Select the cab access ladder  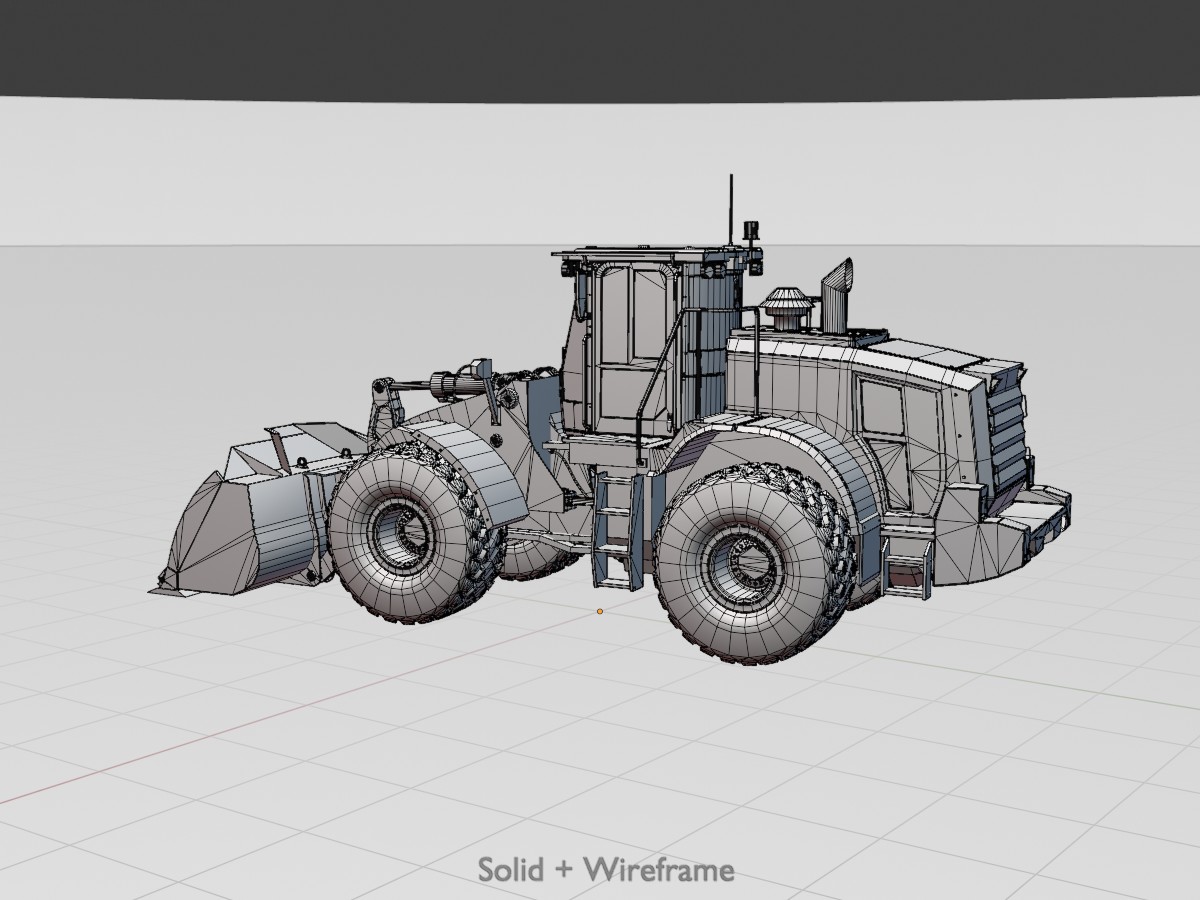(x=617, y=530)
